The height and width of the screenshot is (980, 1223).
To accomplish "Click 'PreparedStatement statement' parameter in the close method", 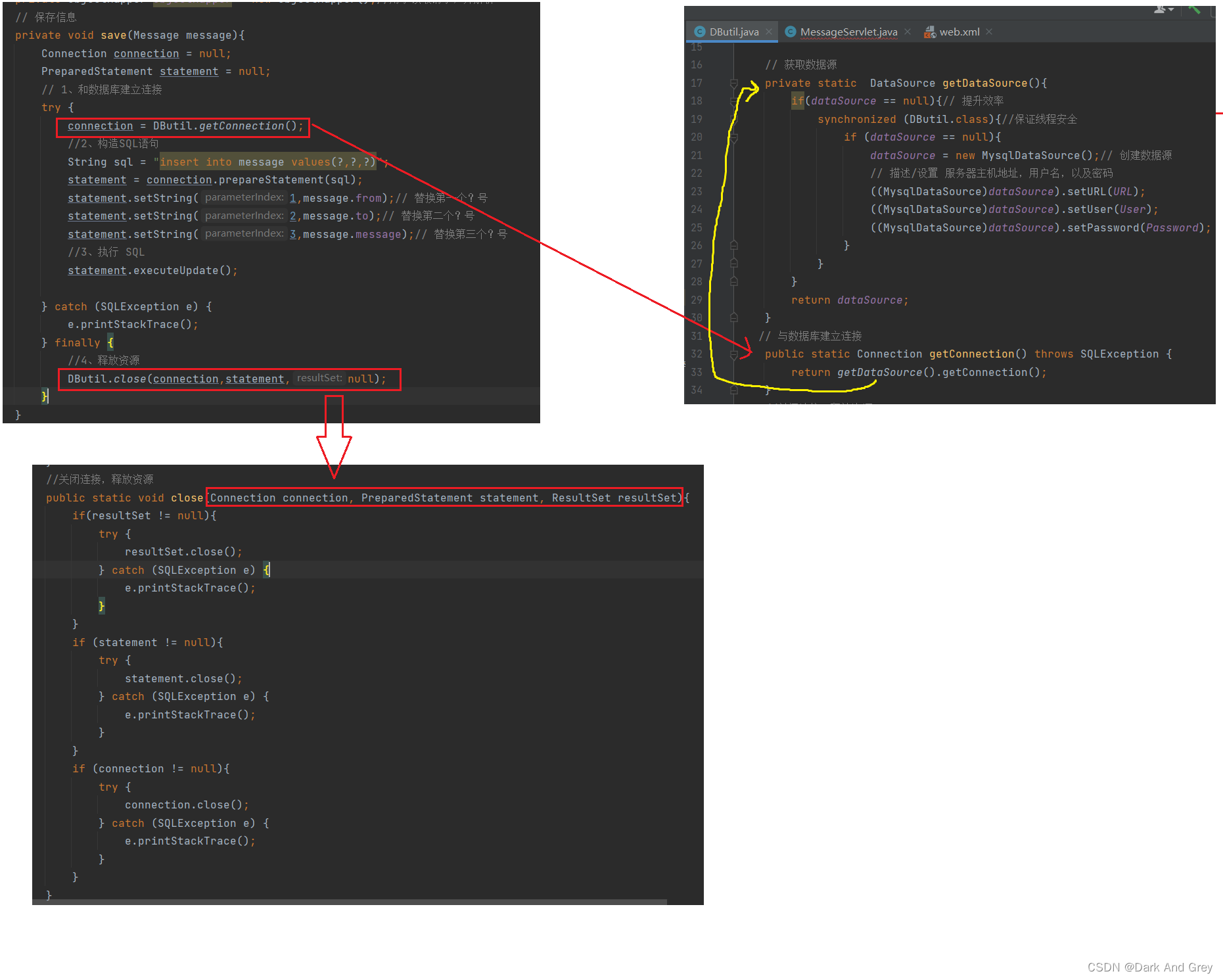I will click(450, 498).
